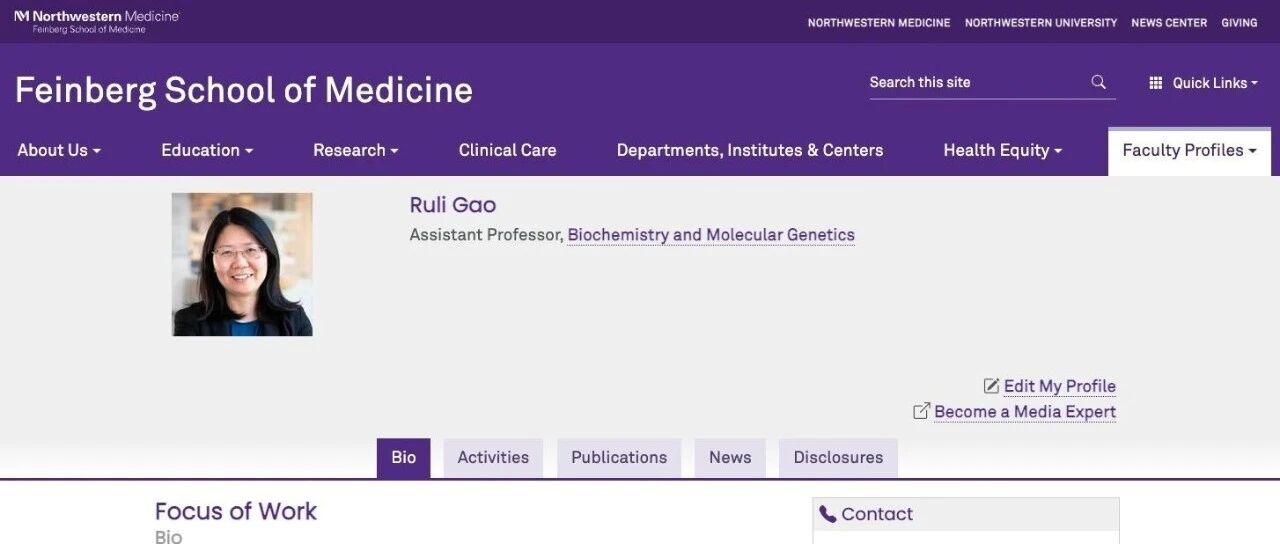Image resolution: width=1280 pixels, height=544 pixels.
Task: Click Ruli Gao's profile photo
Action: (x=242, y=264)
